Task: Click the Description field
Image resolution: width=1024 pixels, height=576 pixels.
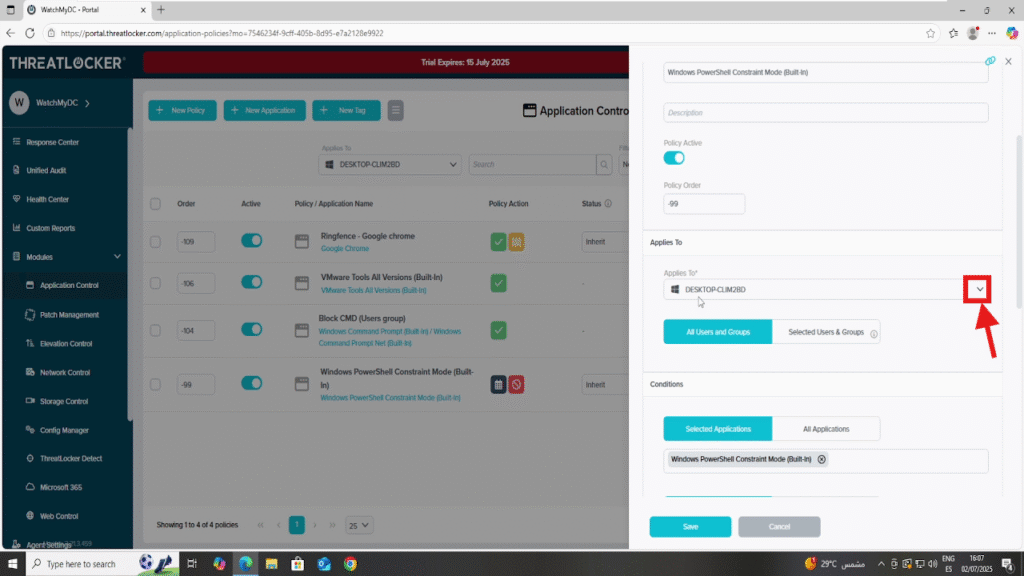Action: pyautogui.click(x=825, y=113)
